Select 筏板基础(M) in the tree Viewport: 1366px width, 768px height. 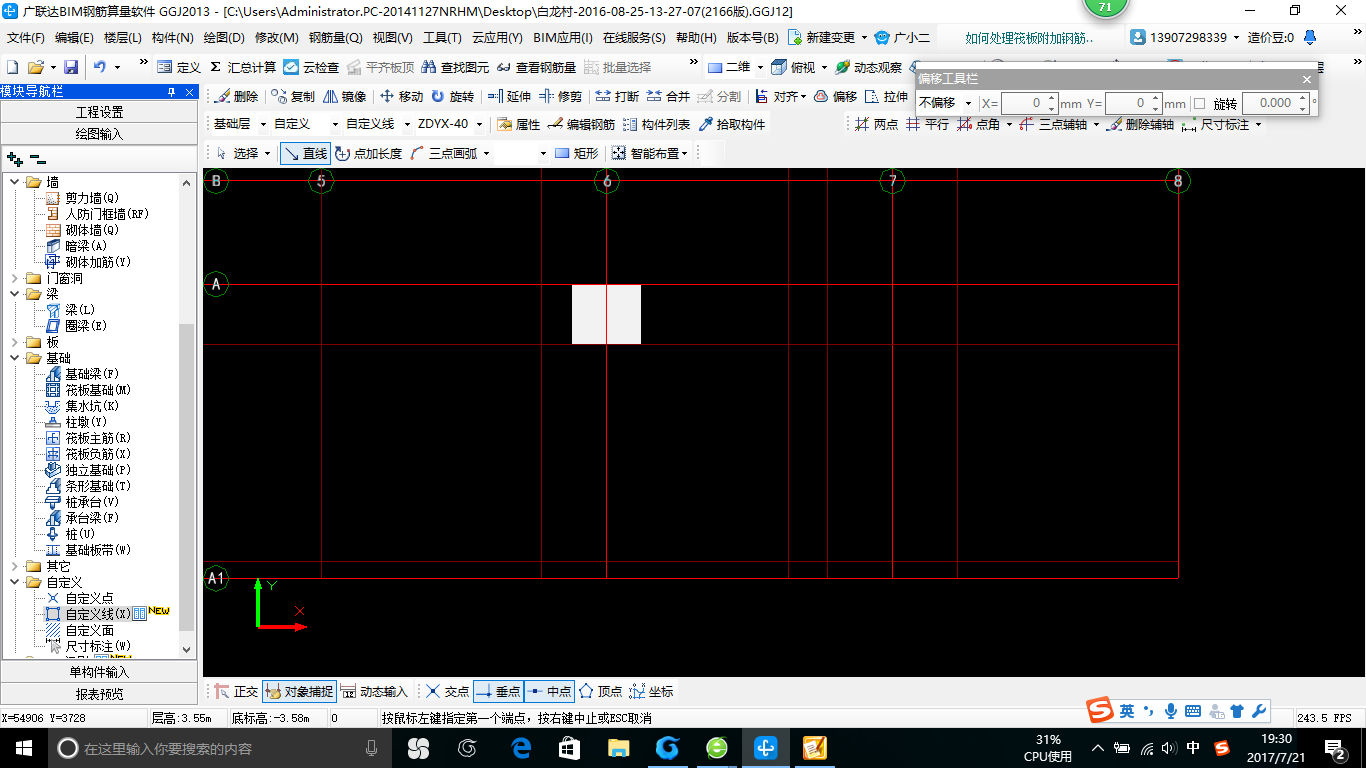coord(98,390)
